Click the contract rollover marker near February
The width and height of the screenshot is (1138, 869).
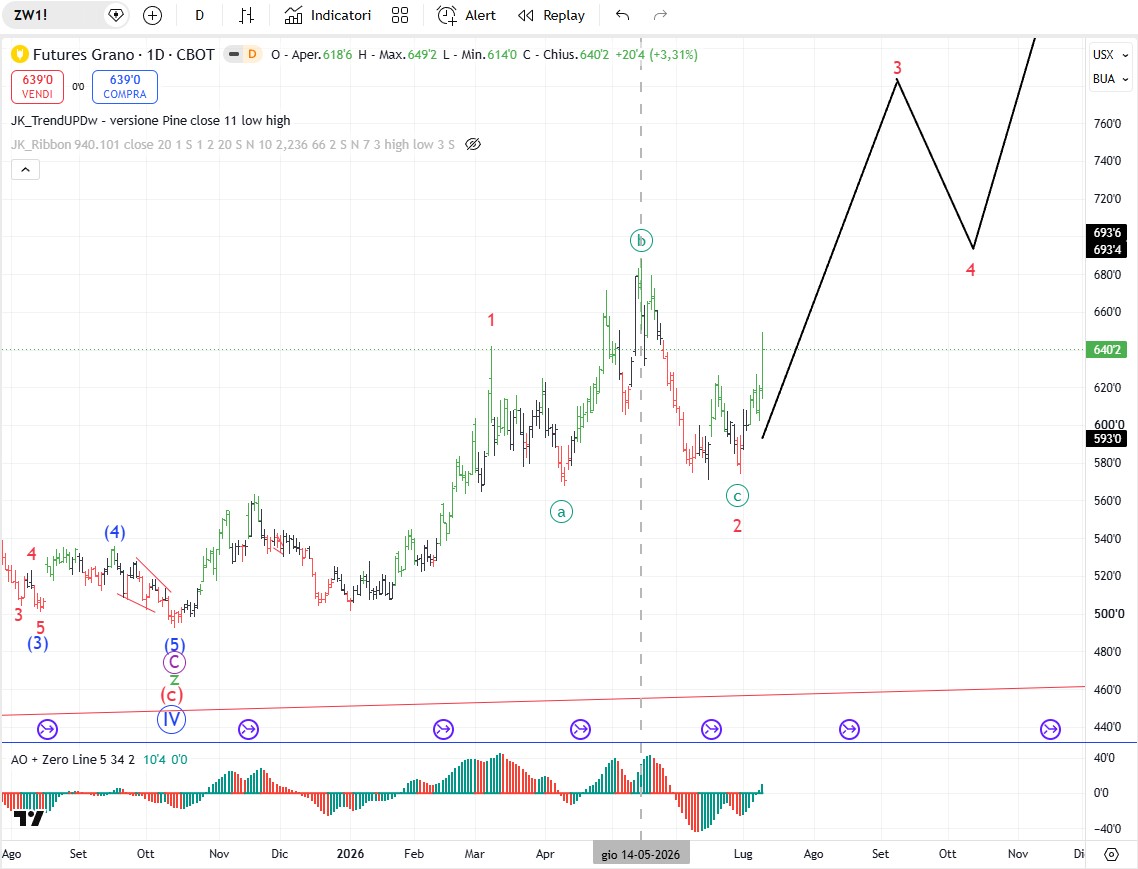[443, 730]
